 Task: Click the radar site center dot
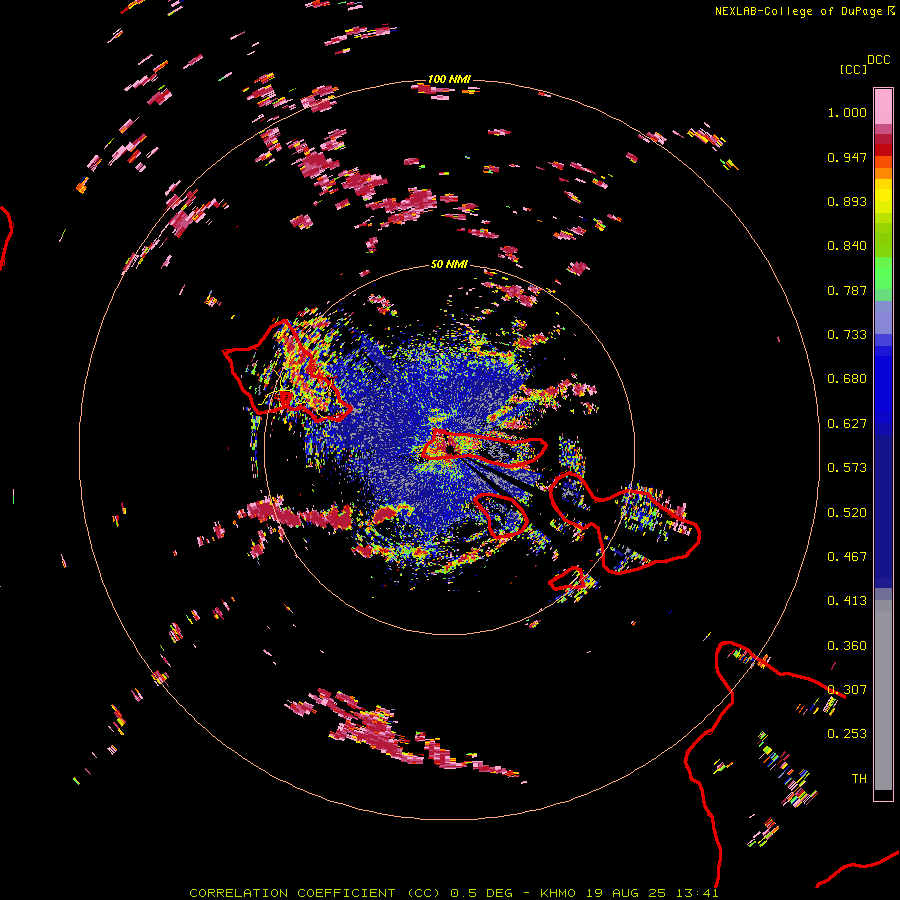[450, 449]
